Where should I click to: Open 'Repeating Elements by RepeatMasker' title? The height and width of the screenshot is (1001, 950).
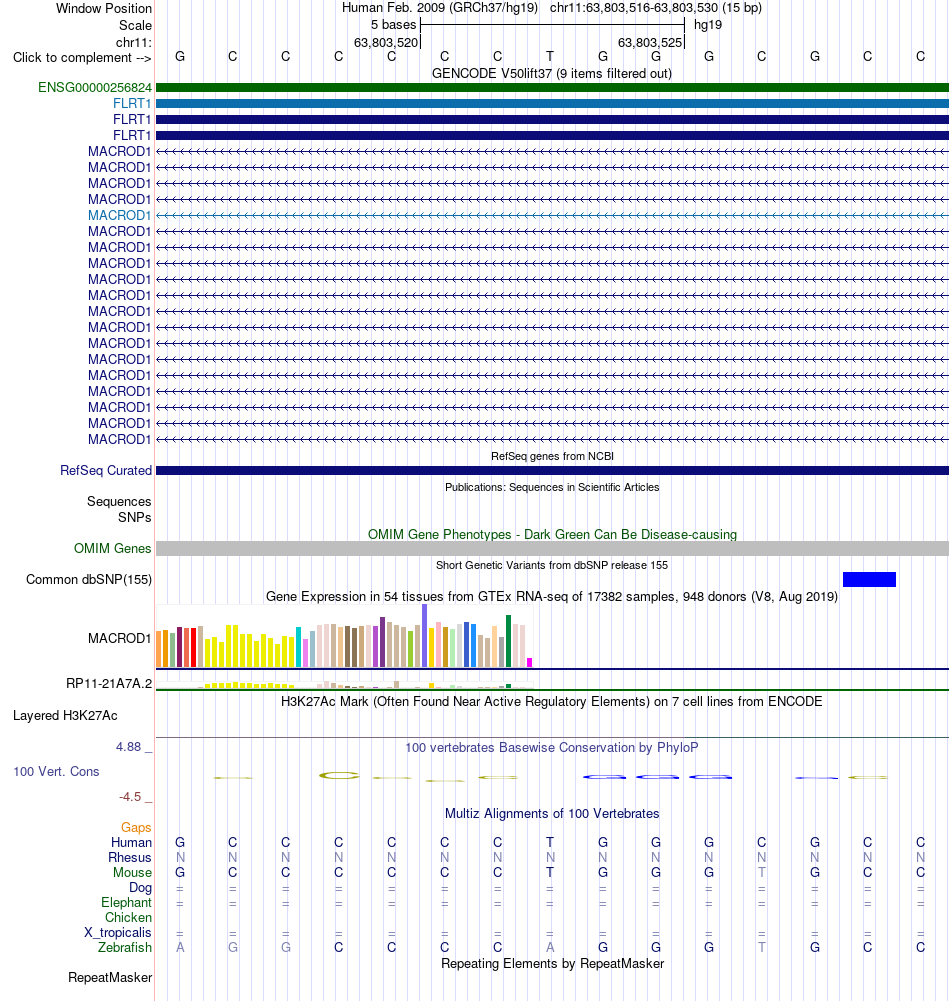(x=552, y=963)
